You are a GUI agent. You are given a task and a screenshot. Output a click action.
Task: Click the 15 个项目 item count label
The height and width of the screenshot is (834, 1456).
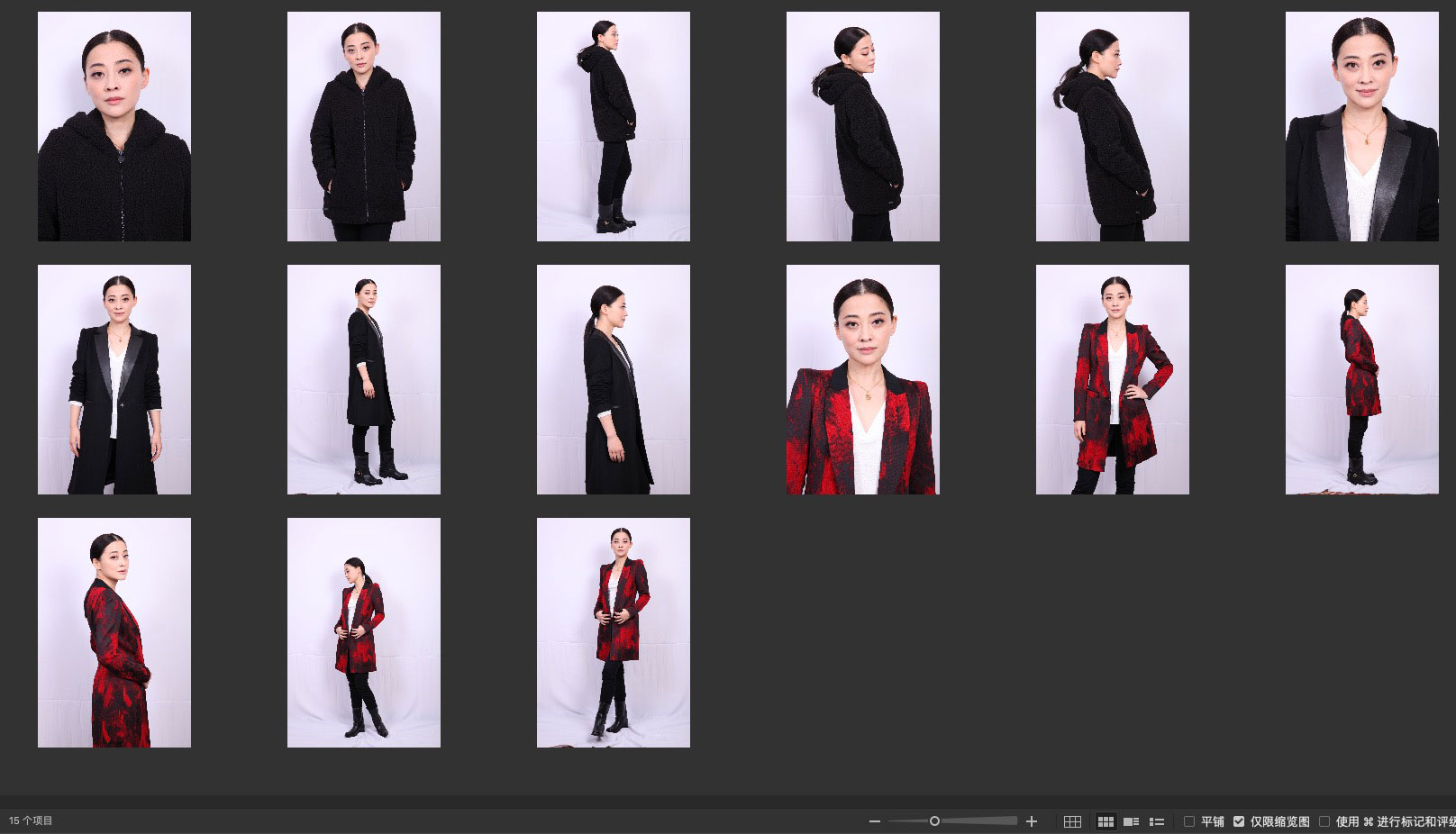(32, 820)
